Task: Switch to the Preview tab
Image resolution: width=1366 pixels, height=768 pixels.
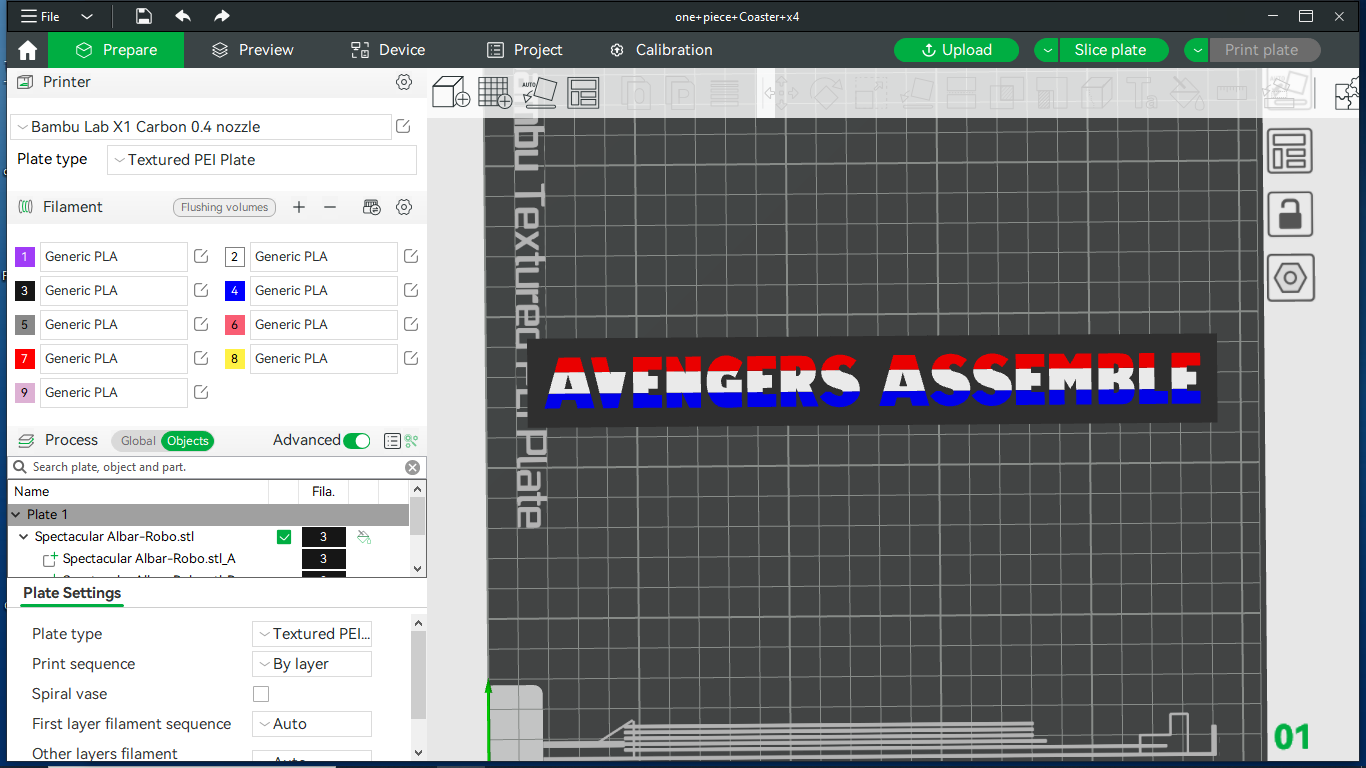Action: [x=253, y=50]
